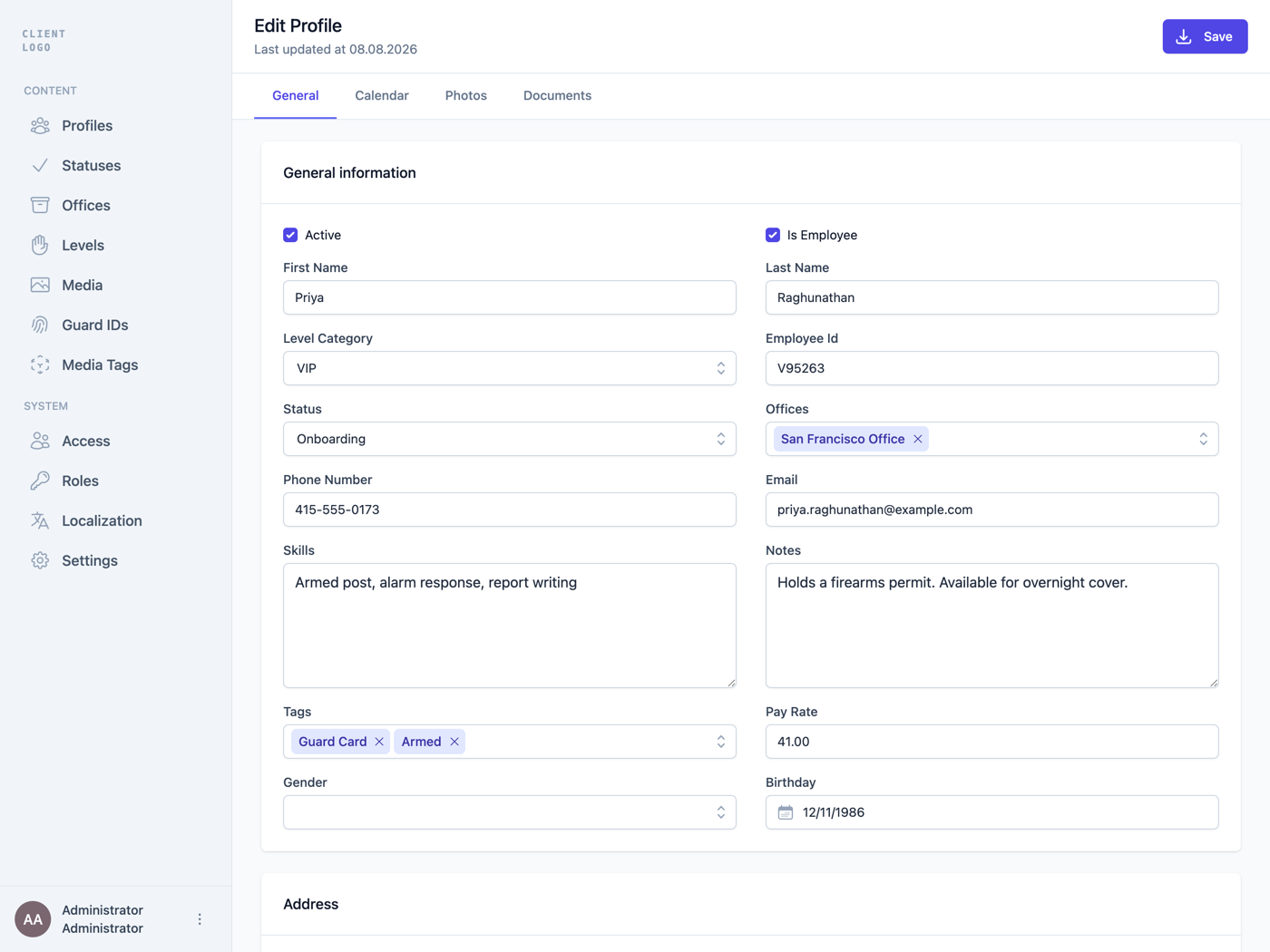Click the Access people icon
1270x952 pixels.
pos(40,442)
